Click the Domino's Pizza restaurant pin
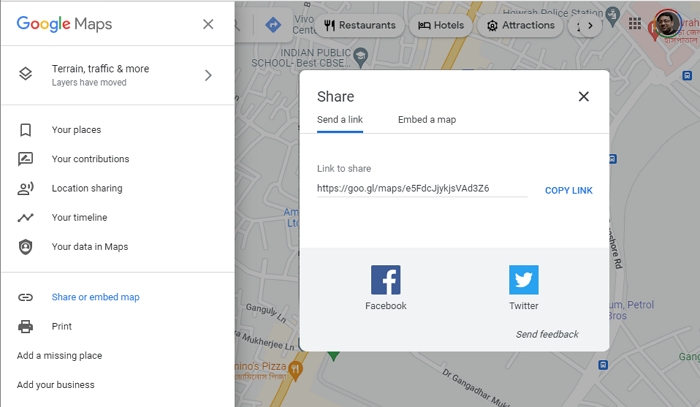Screen dimensions: 700x407 tap(295, 370)
